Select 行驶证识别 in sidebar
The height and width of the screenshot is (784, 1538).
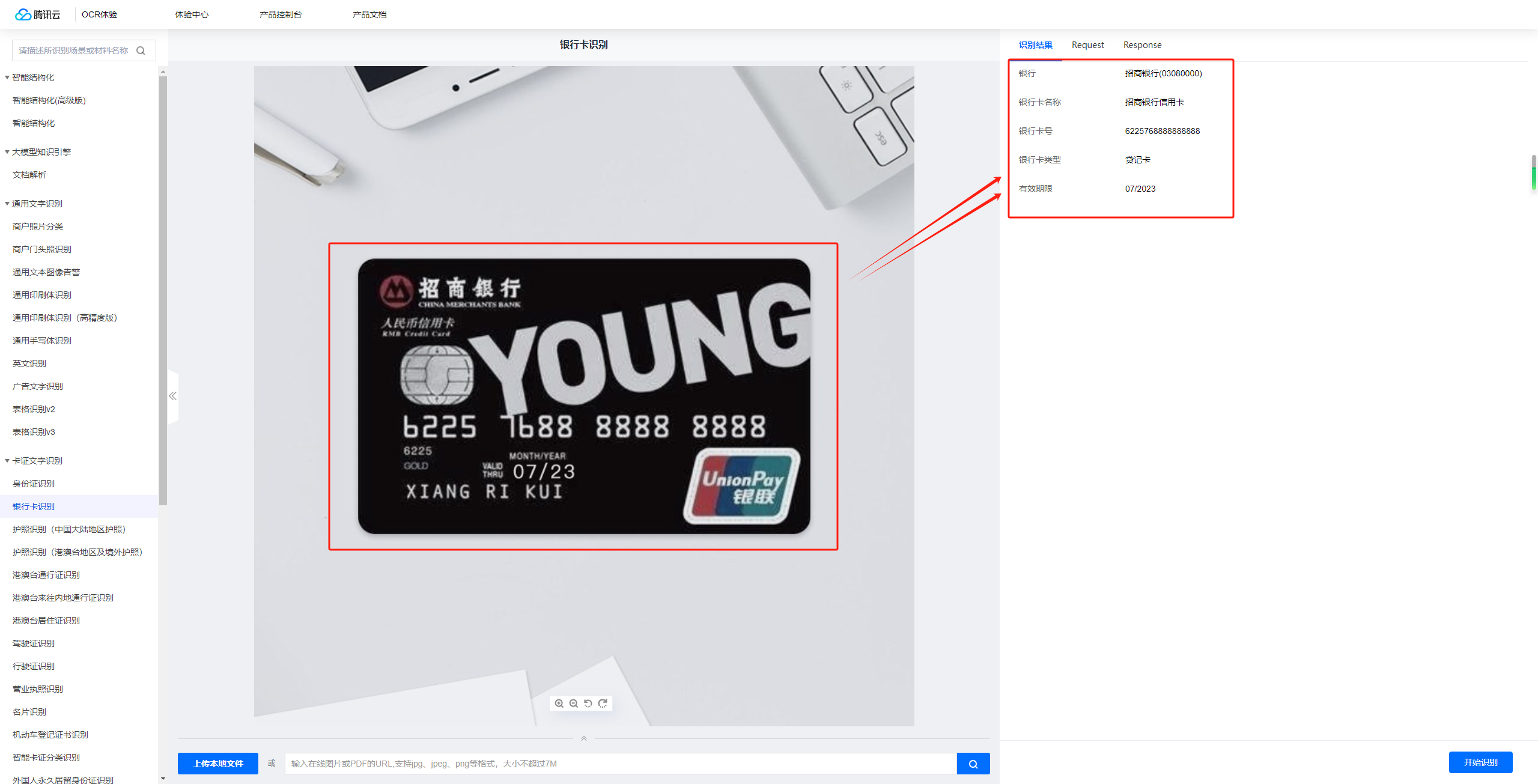[x=34, y=666]
